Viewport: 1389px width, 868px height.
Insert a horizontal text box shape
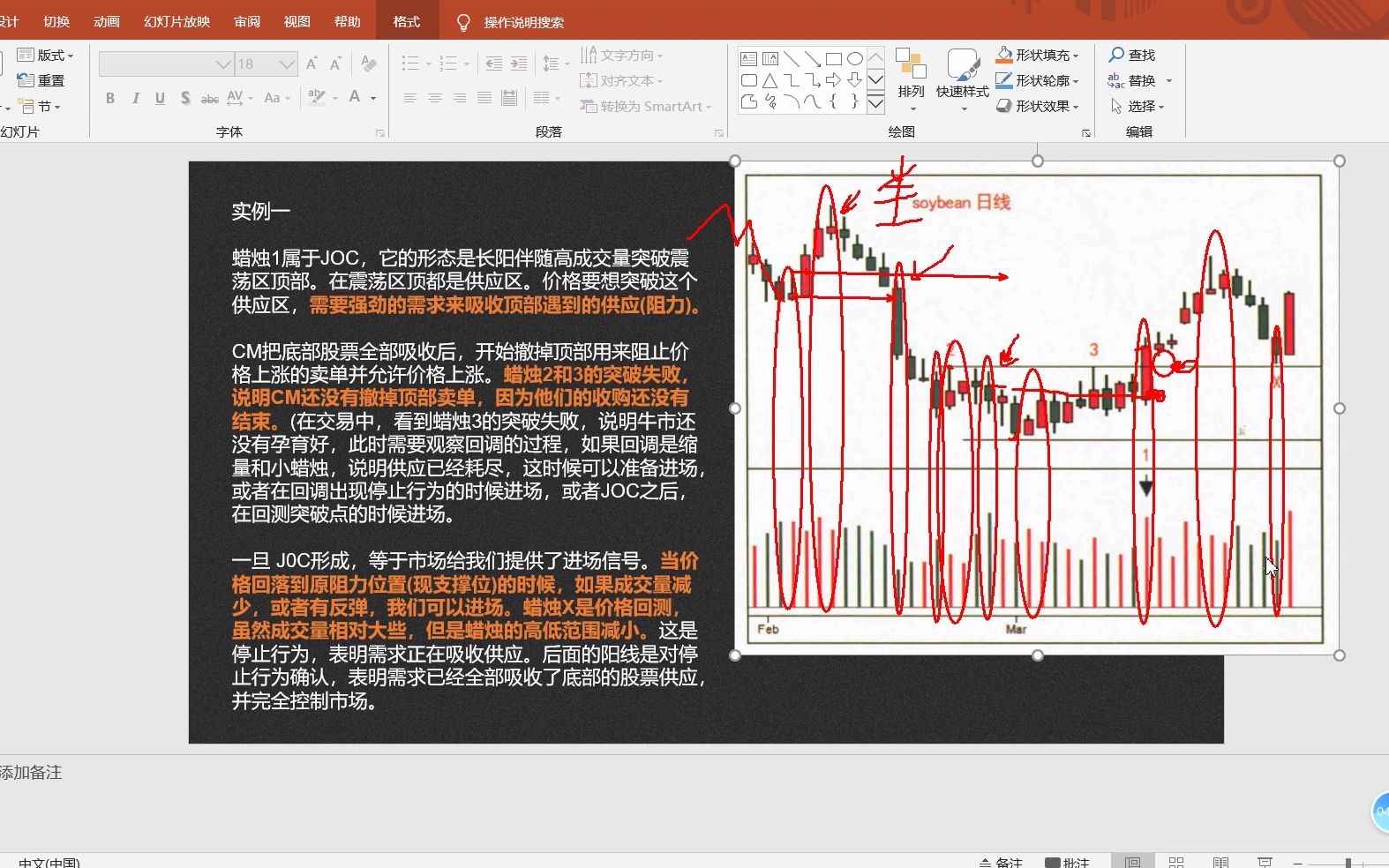click(748, 59)
